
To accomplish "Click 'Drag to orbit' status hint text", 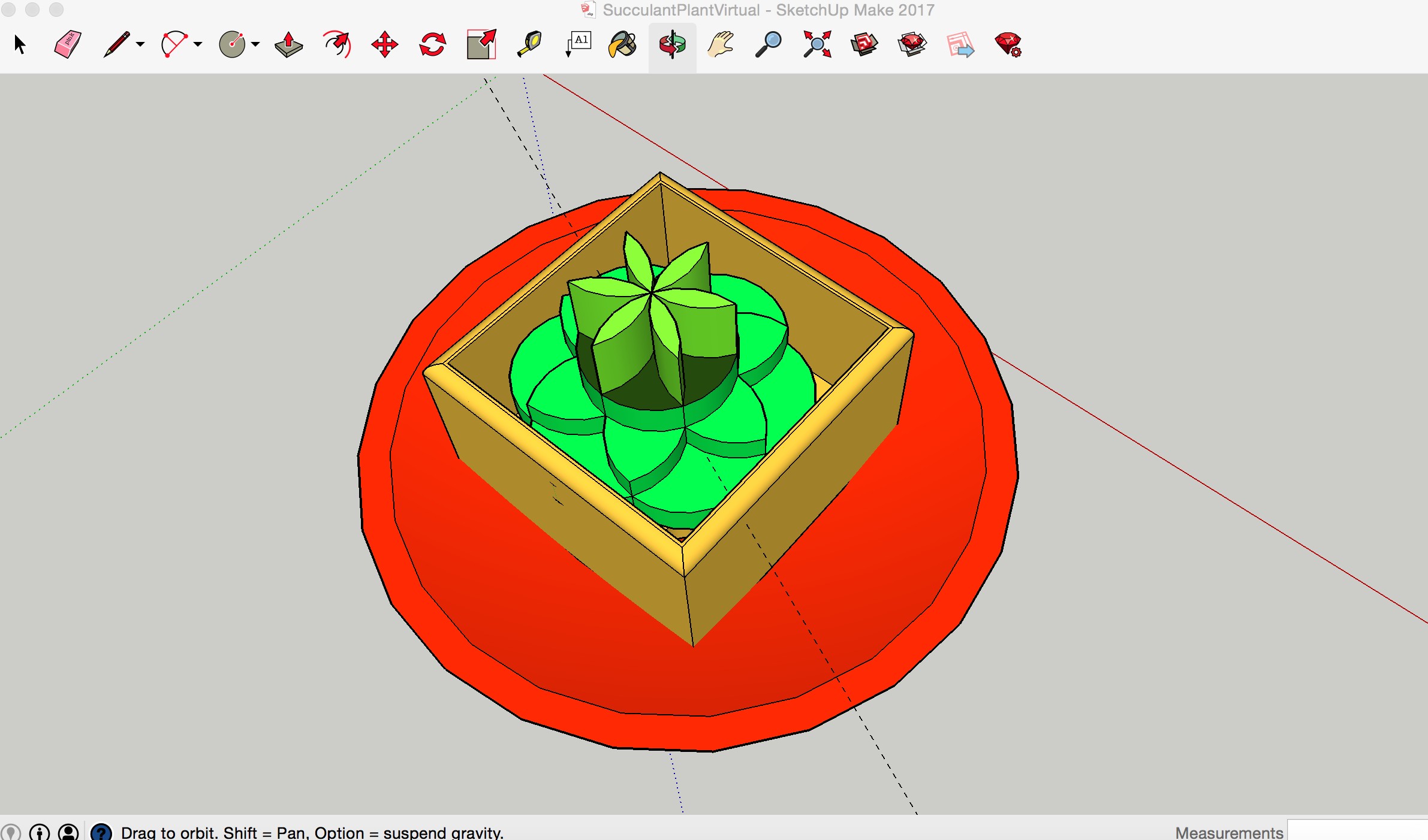I will (x=312, y=832).
